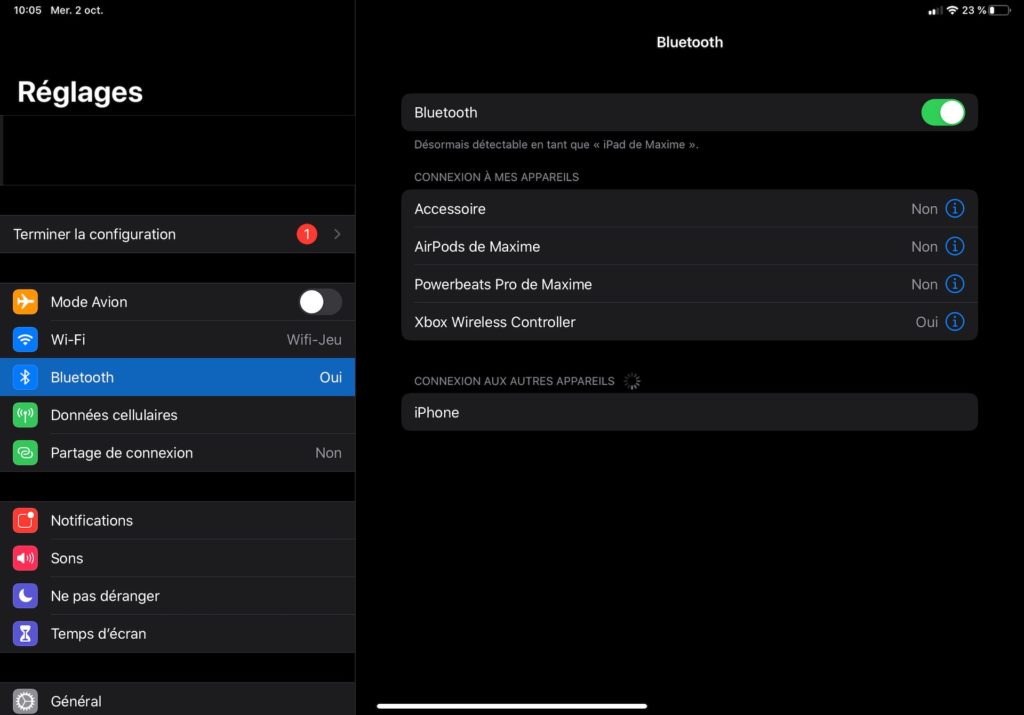Viewport: 1024px width, 715px height.
Task: Tap the home indicator bar
Action: pos(512,706)
